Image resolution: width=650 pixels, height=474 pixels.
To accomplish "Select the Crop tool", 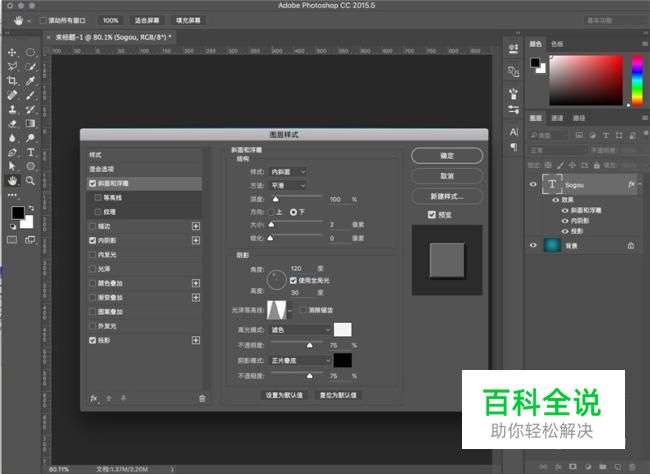I will pyautogui.click(x=12, y=80).
